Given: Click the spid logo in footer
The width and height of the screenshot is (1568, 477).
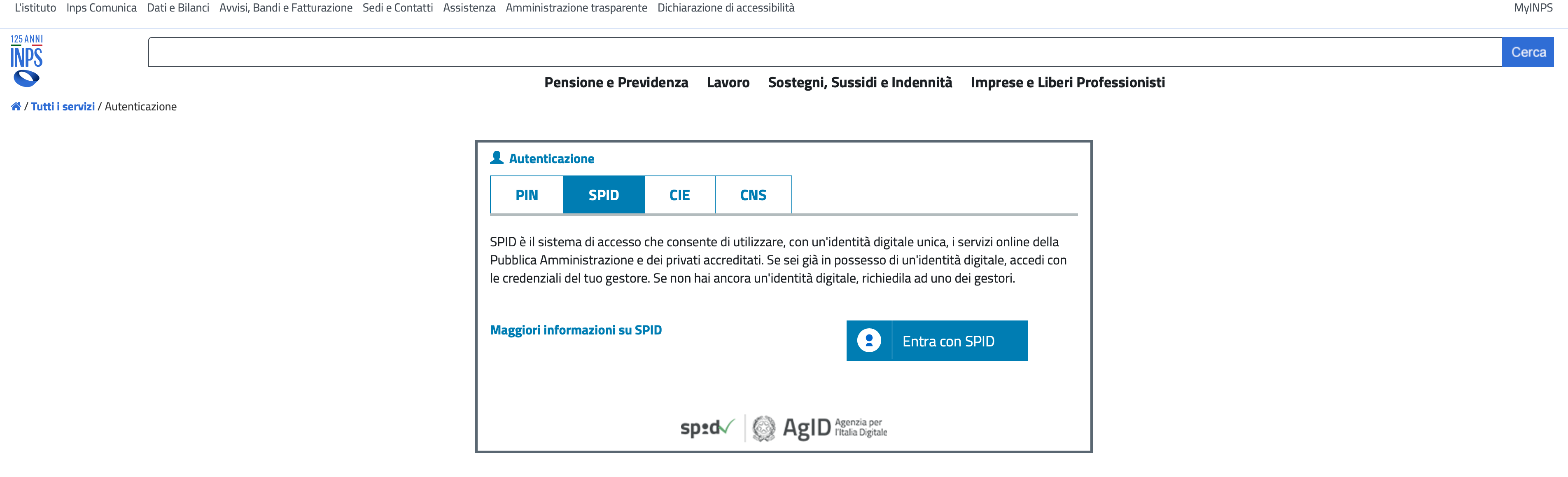Looking at the screenshot, I should pos(707,428).
